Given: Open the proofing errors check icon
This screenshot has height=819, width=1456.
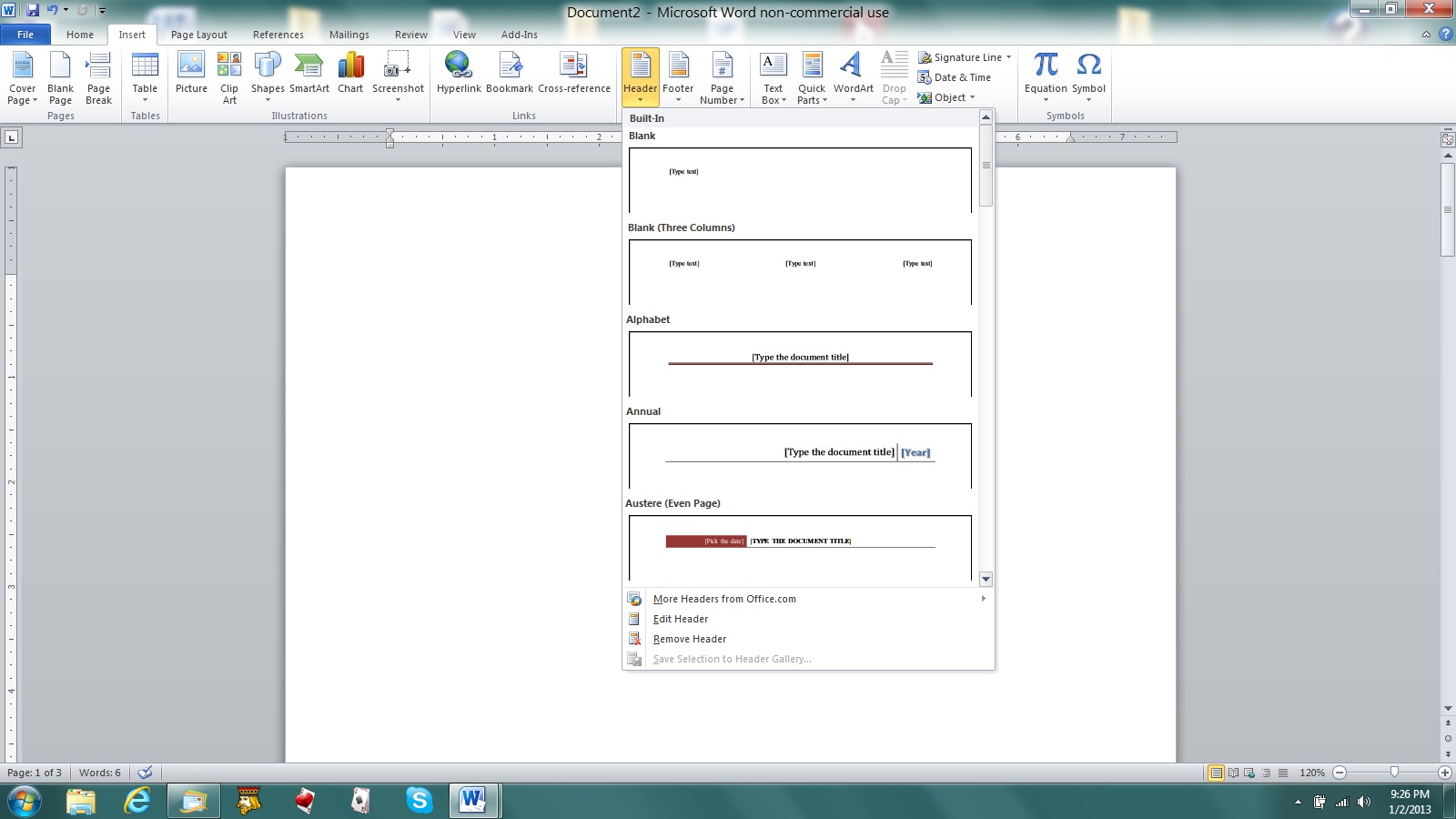Looking at the screenshot, I should pyautogui.click(x=145, y=773).
